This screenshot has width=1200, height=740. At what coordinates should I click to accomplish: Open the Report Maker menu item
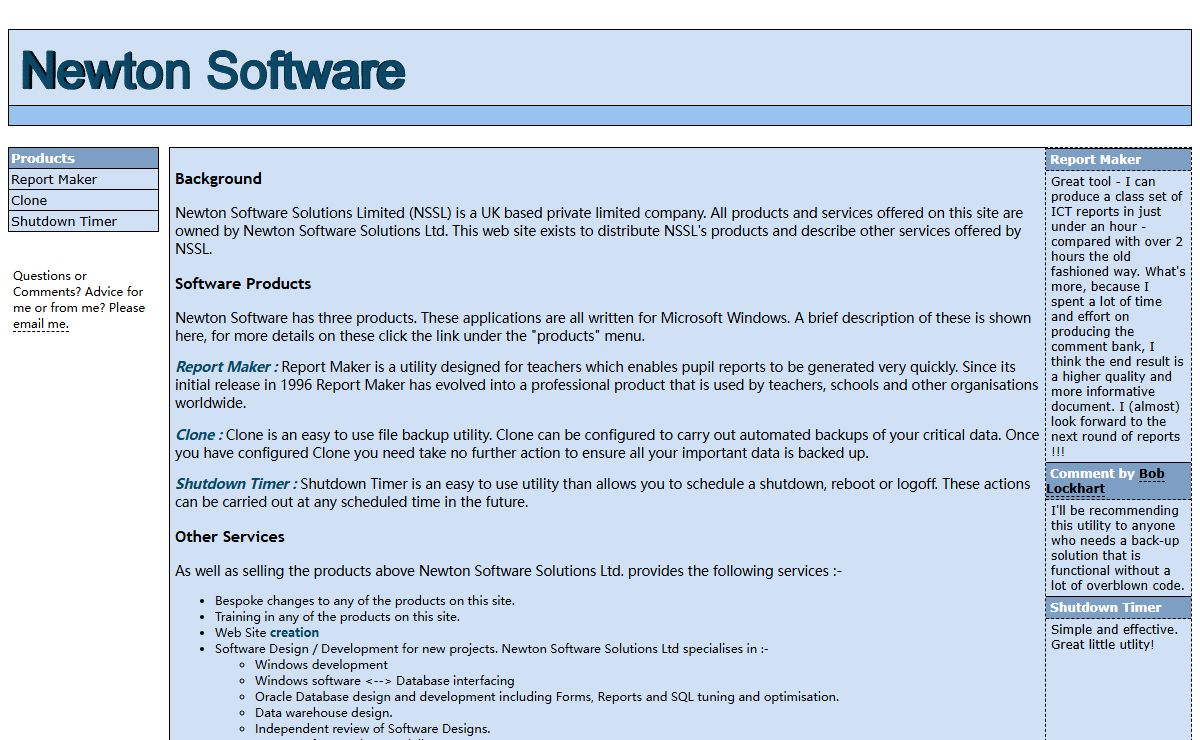click(83, 179)
